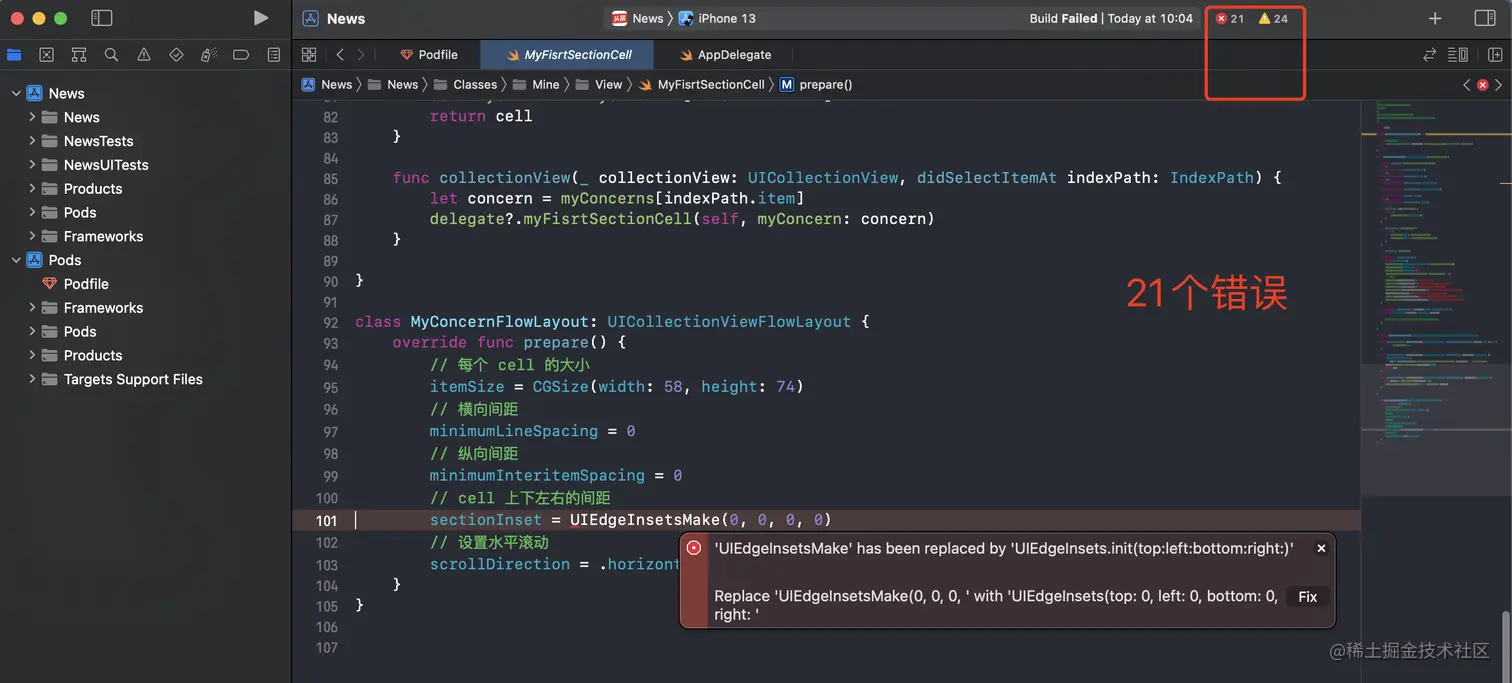Image resolution: width=1512 pixels, height=683 pixels.
Task: Click minimumInteritemSpacing on line 99
Action: coord(537,475)
